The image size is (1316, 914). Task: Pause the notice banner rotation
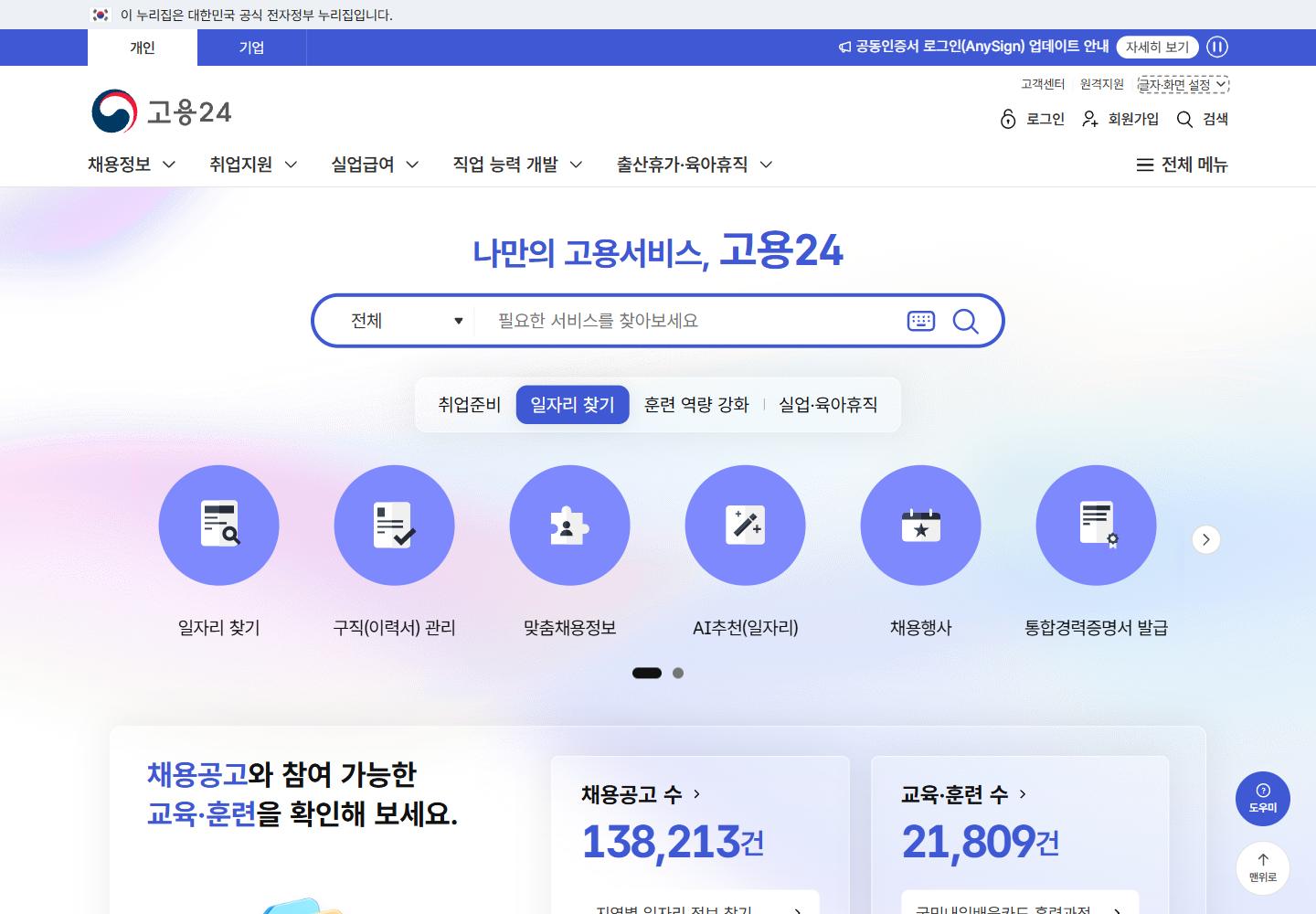tap(1217, 47)
